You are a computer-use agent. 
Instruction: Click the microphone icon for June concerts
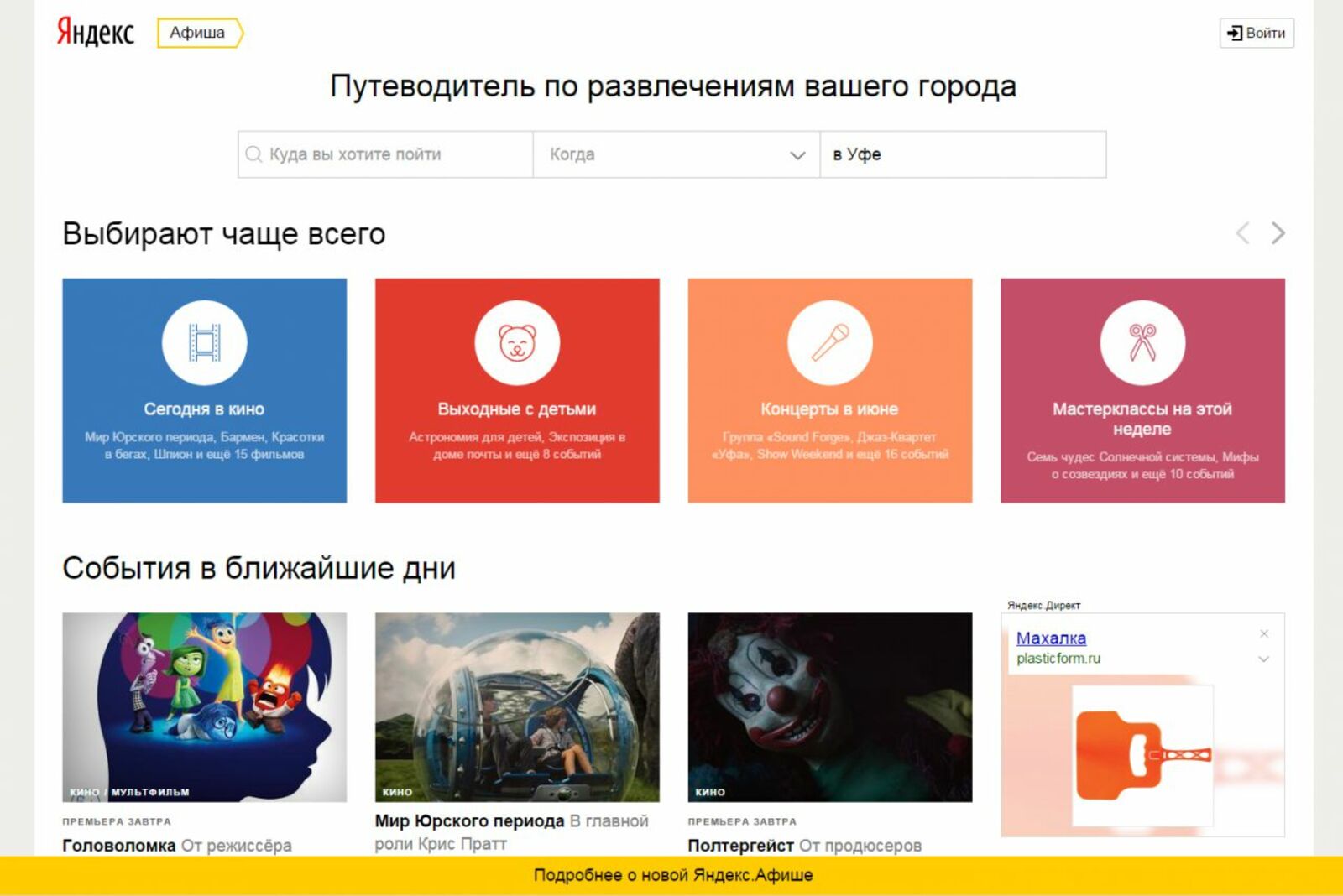[830, 342]
